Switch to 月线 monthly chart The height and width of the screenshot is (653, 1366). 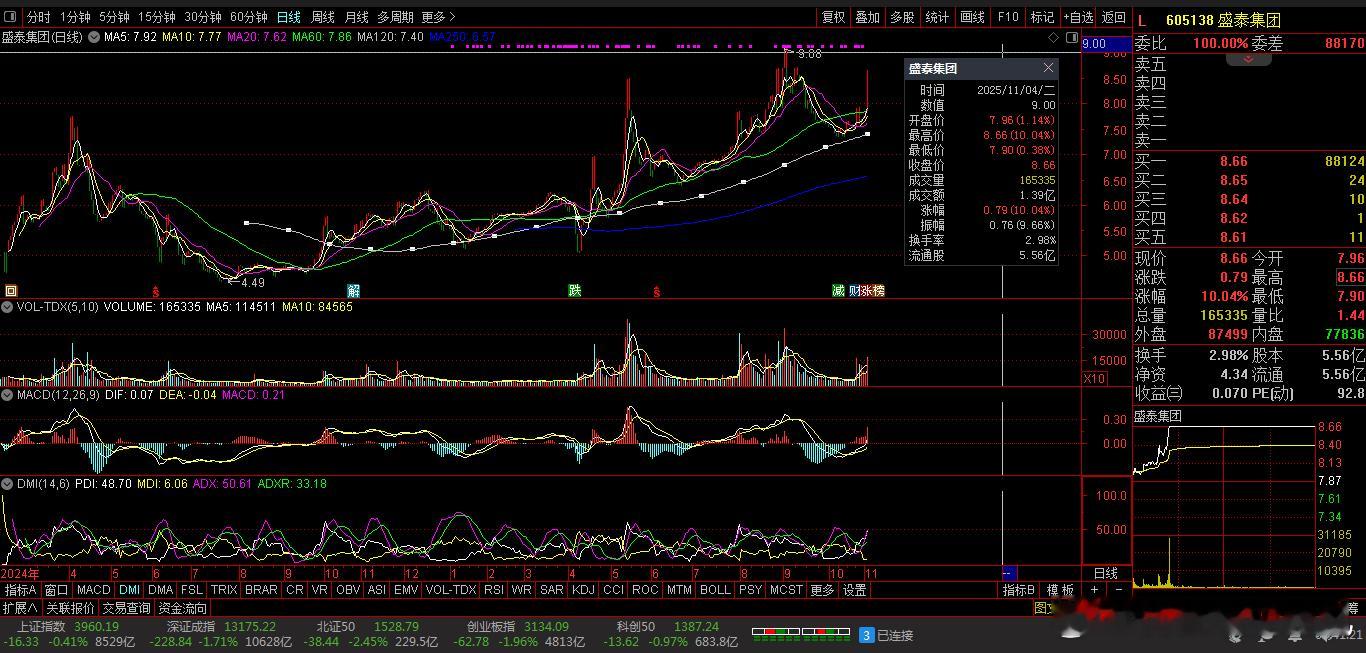357,17
